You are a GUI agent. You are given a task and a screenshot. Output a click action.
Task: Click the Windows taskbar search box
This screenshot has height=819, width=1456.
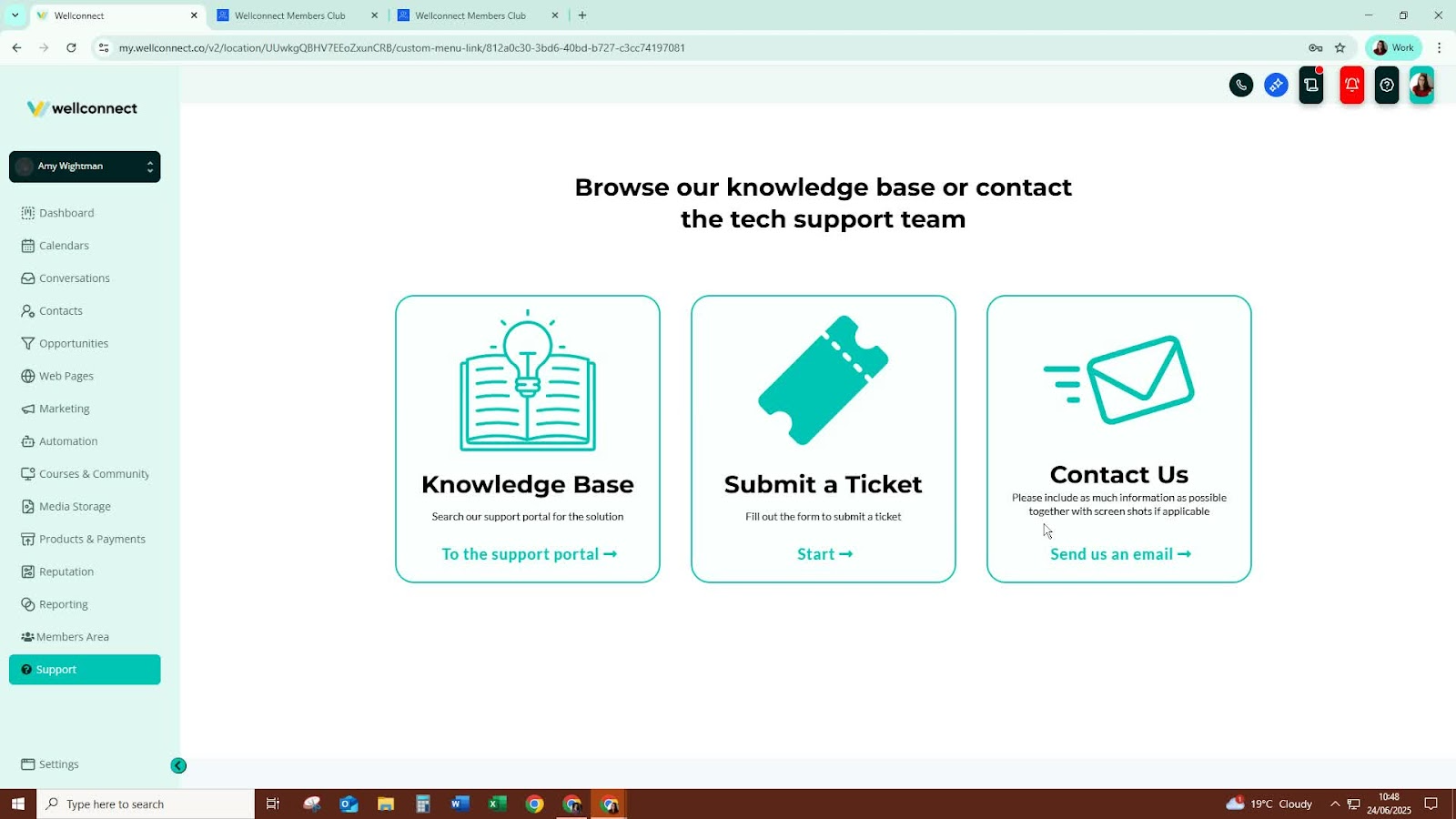click(146, 804)
